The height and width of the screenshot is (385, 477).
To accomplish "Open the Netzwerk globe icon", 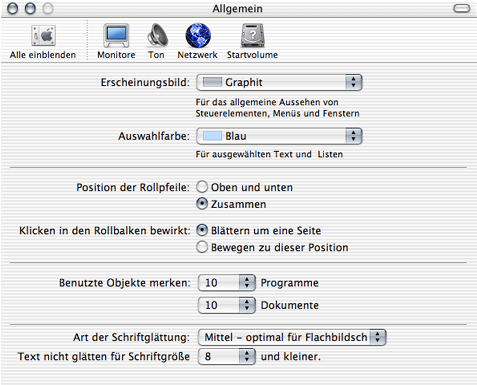I will pyautogui.click(x=198, y=35).
